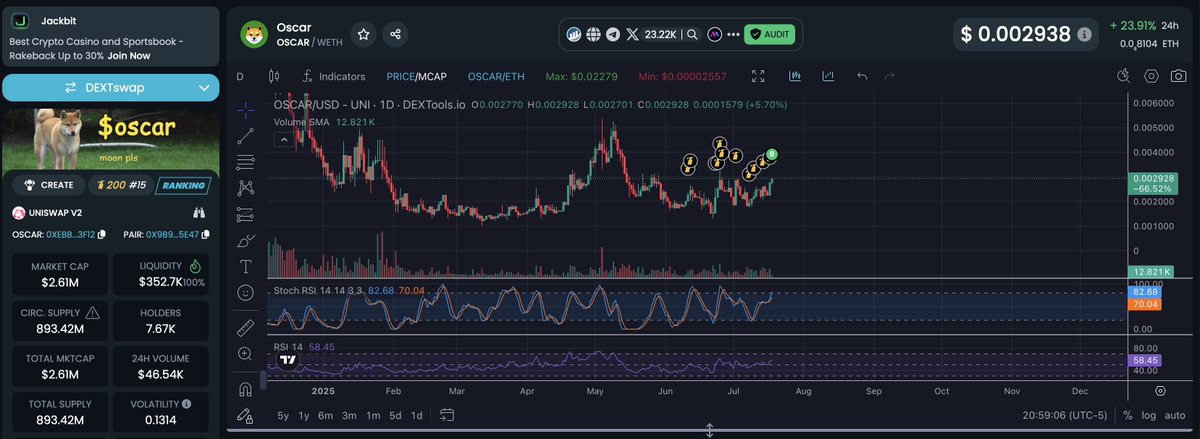Set chart range to 5y
Viewport: 1200px width, 439px height.
click(x=283, y=415)
